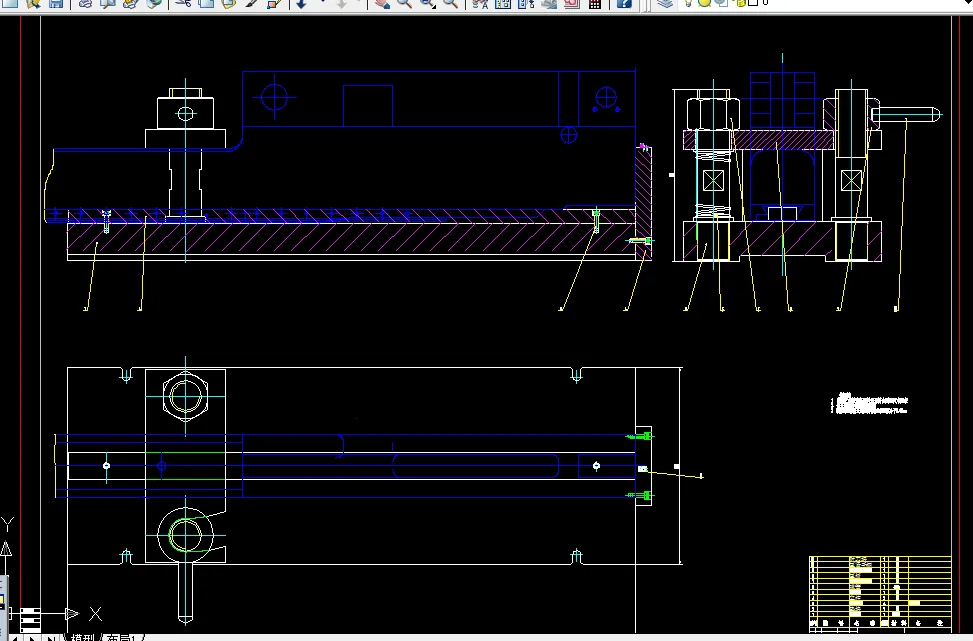973x641 pixels.
Task: Click the Open file toolbar icon
Action: 34,3
